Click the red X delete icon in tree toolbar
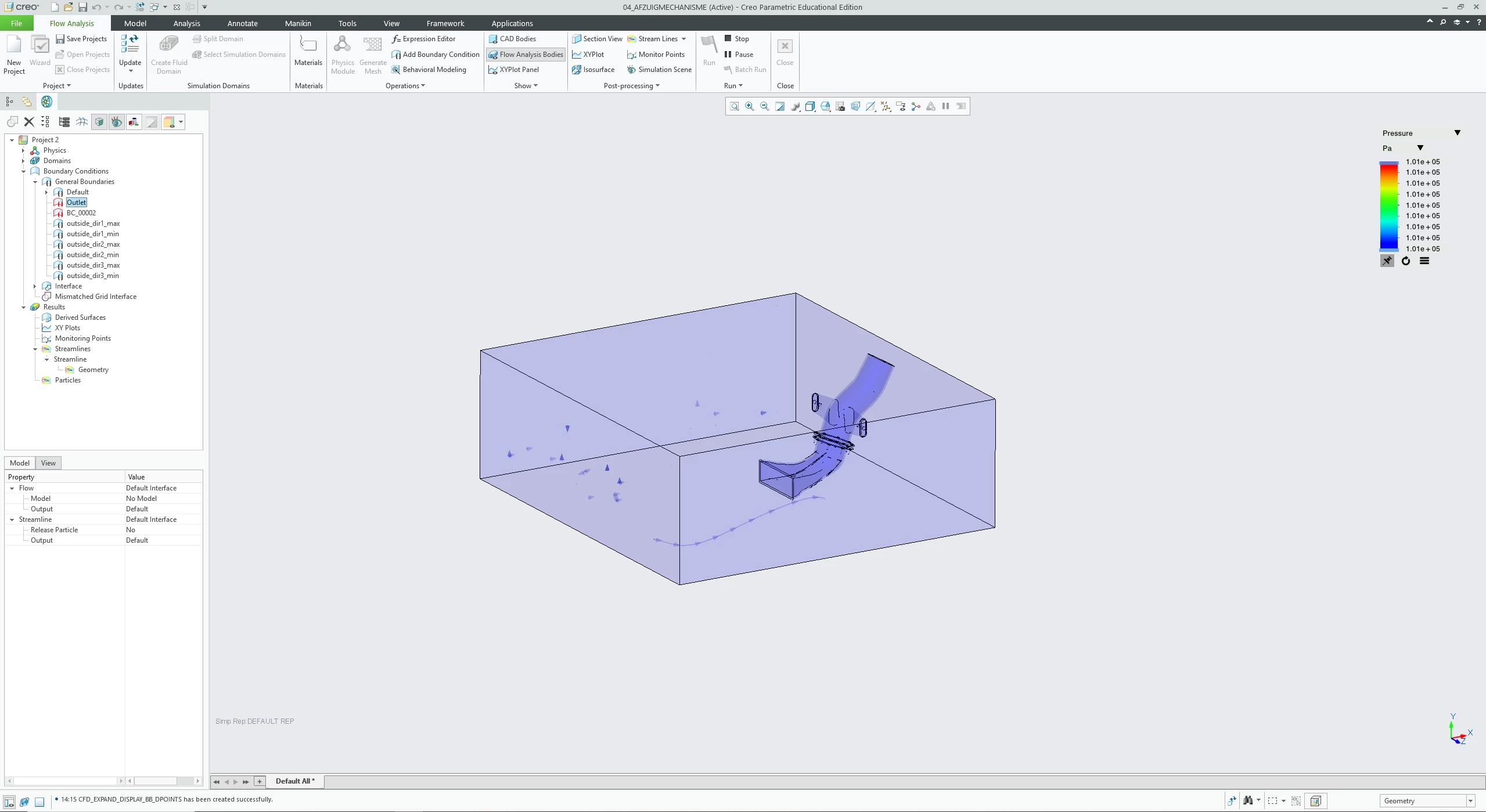1486x812 pixels. pos(29,122)
